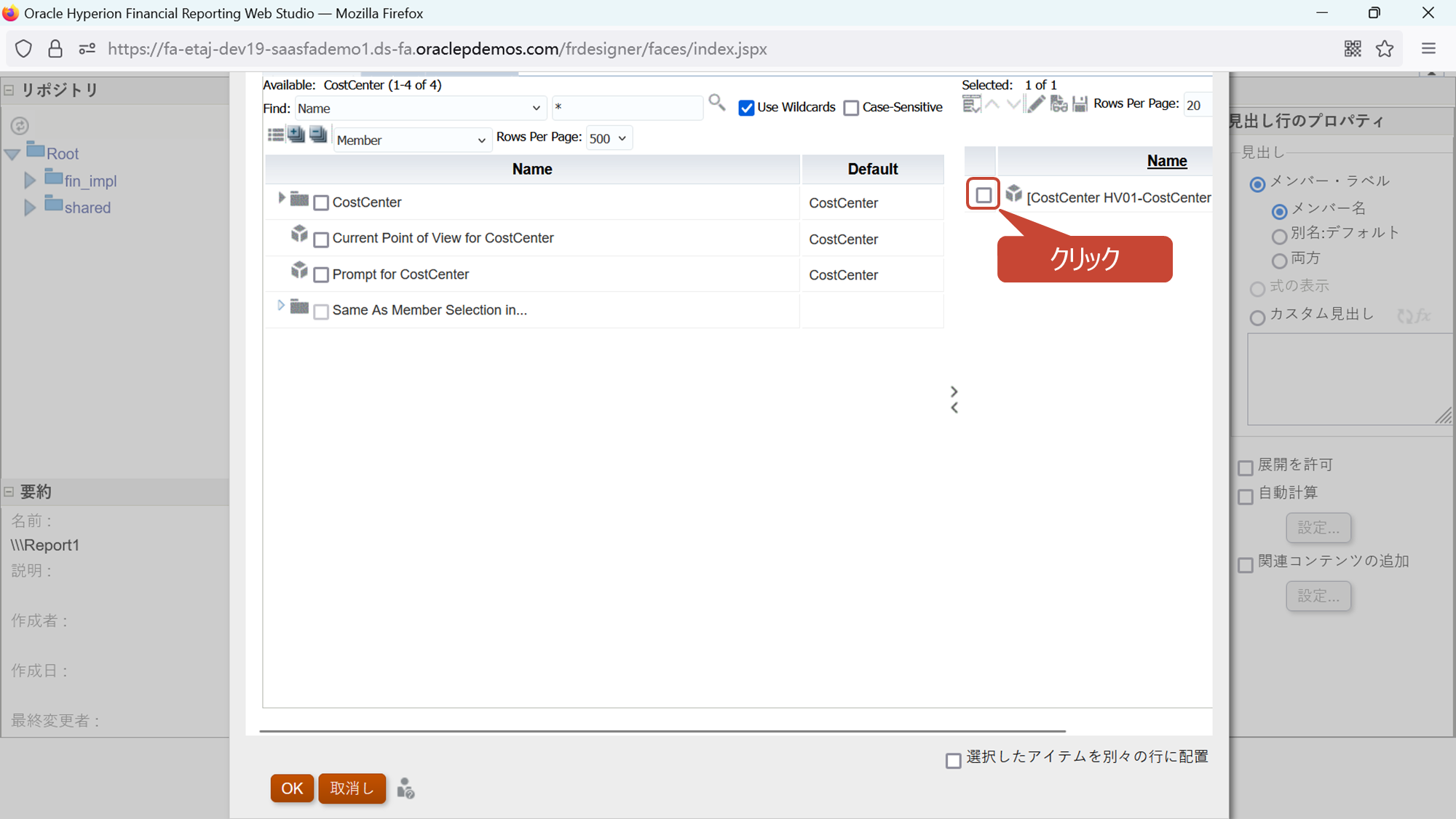Enable the Case-Sensitive checkbox

click(x=851, y=108)
